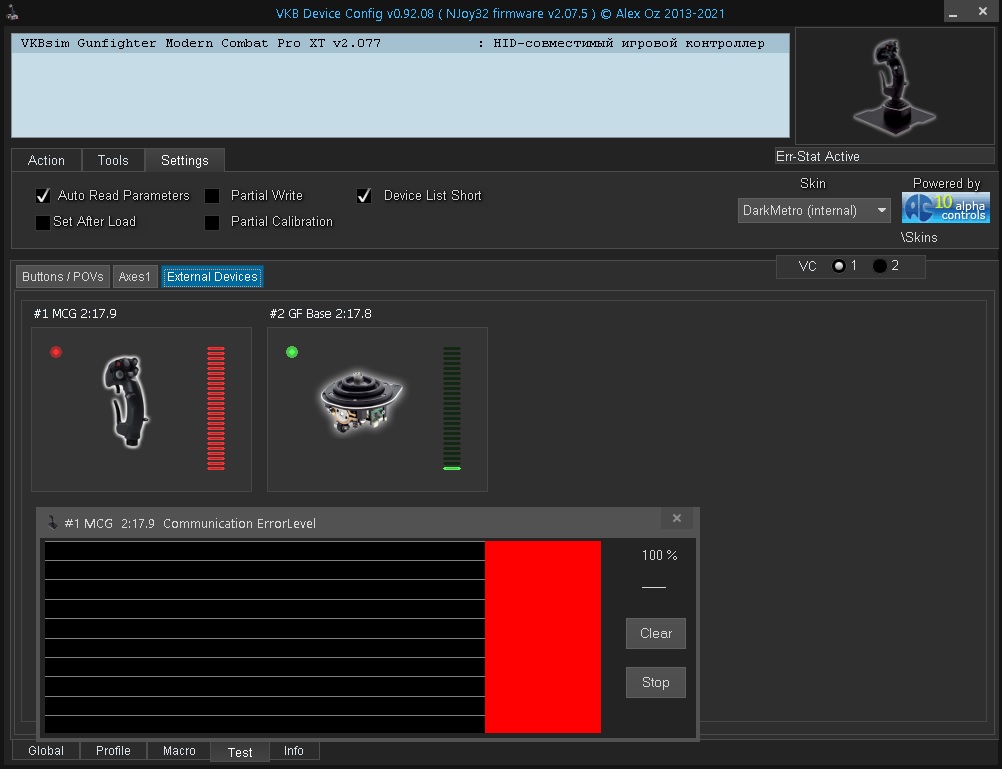Minimize the VKB Device Config window
The height and width of the screenshot is (769, 1002).
coord(953,13)
